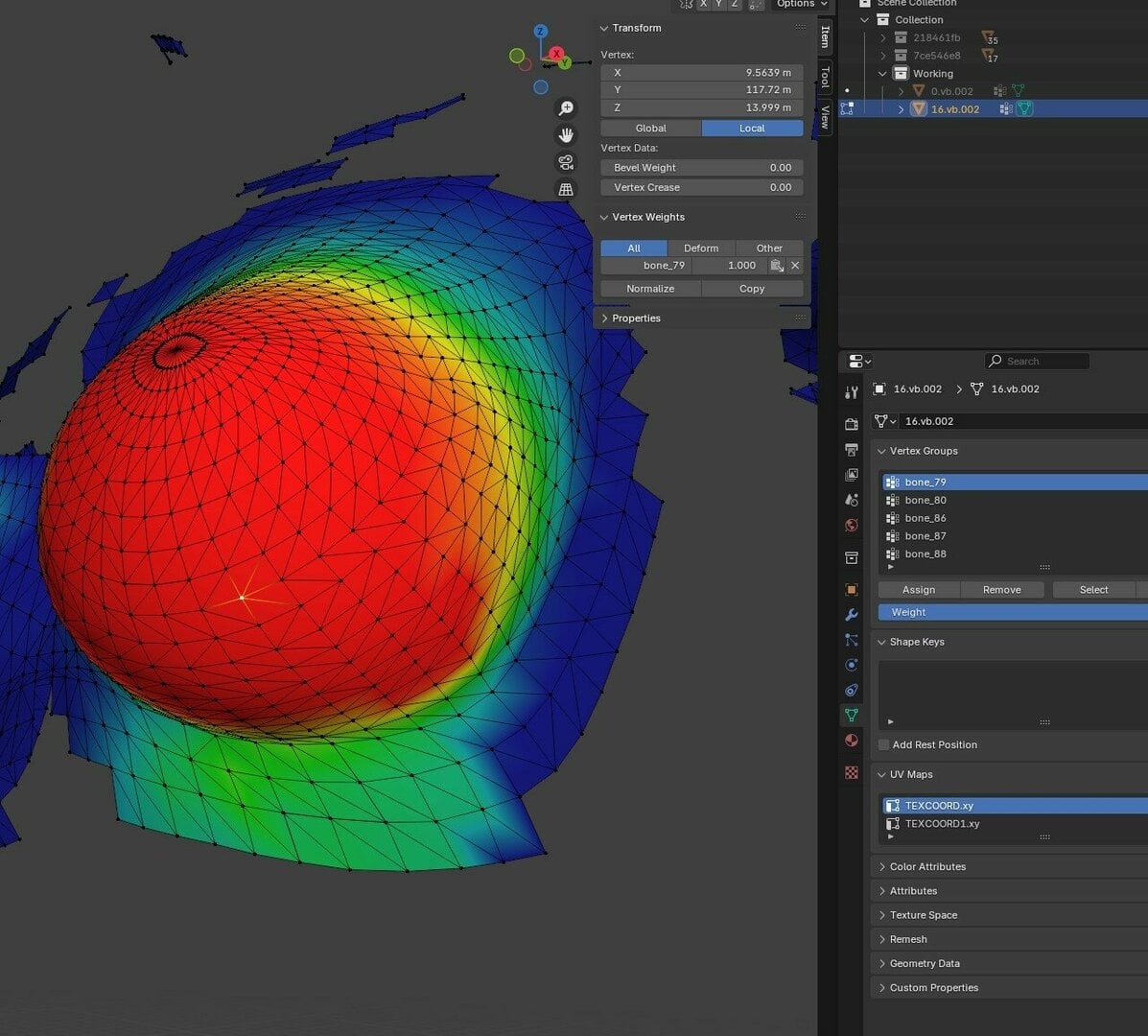Open the Texture properties checker icon
Viewport: 1148px width, 1036px height.
tap(852, 772)
